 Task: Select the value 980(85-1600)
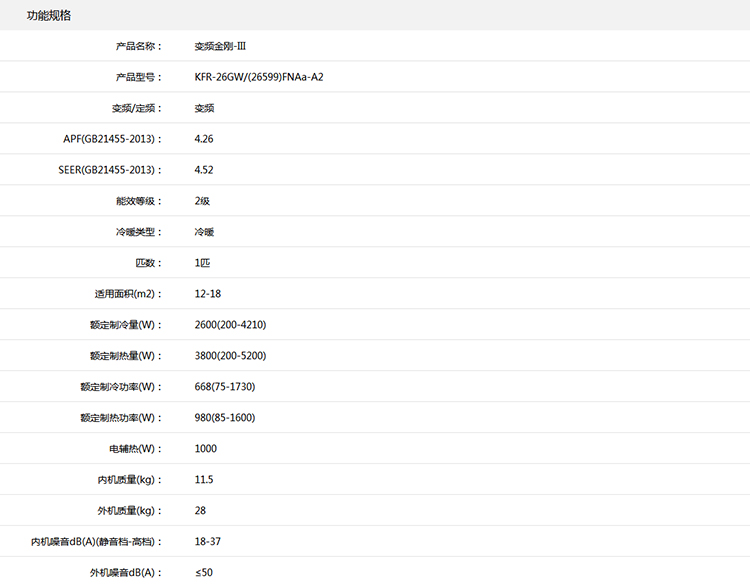(x=225, y=418)
